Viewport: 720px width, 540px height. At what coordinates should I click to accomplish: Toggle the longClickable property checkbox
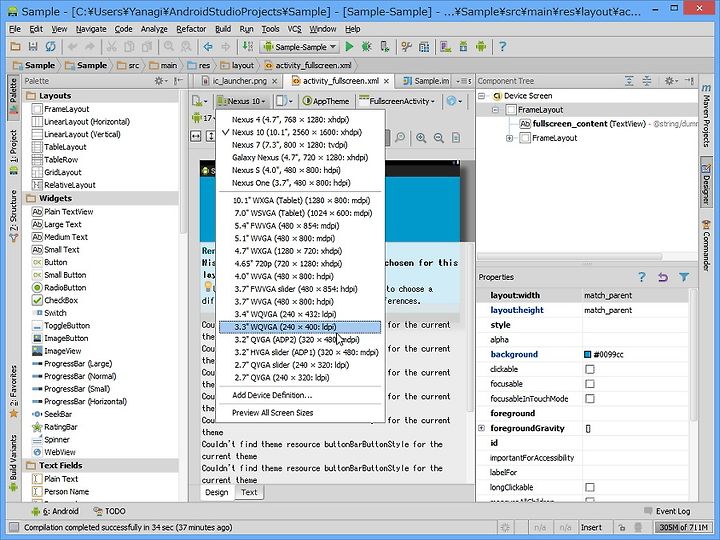click(590, 487)
